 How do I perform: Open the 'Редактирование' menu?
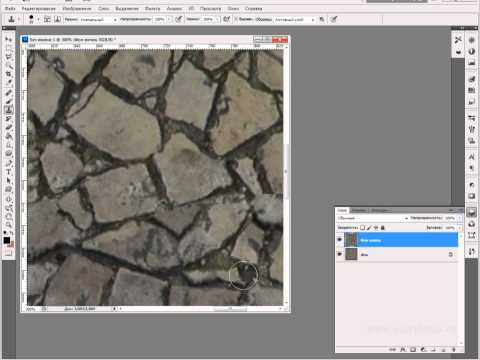(38, 8)
